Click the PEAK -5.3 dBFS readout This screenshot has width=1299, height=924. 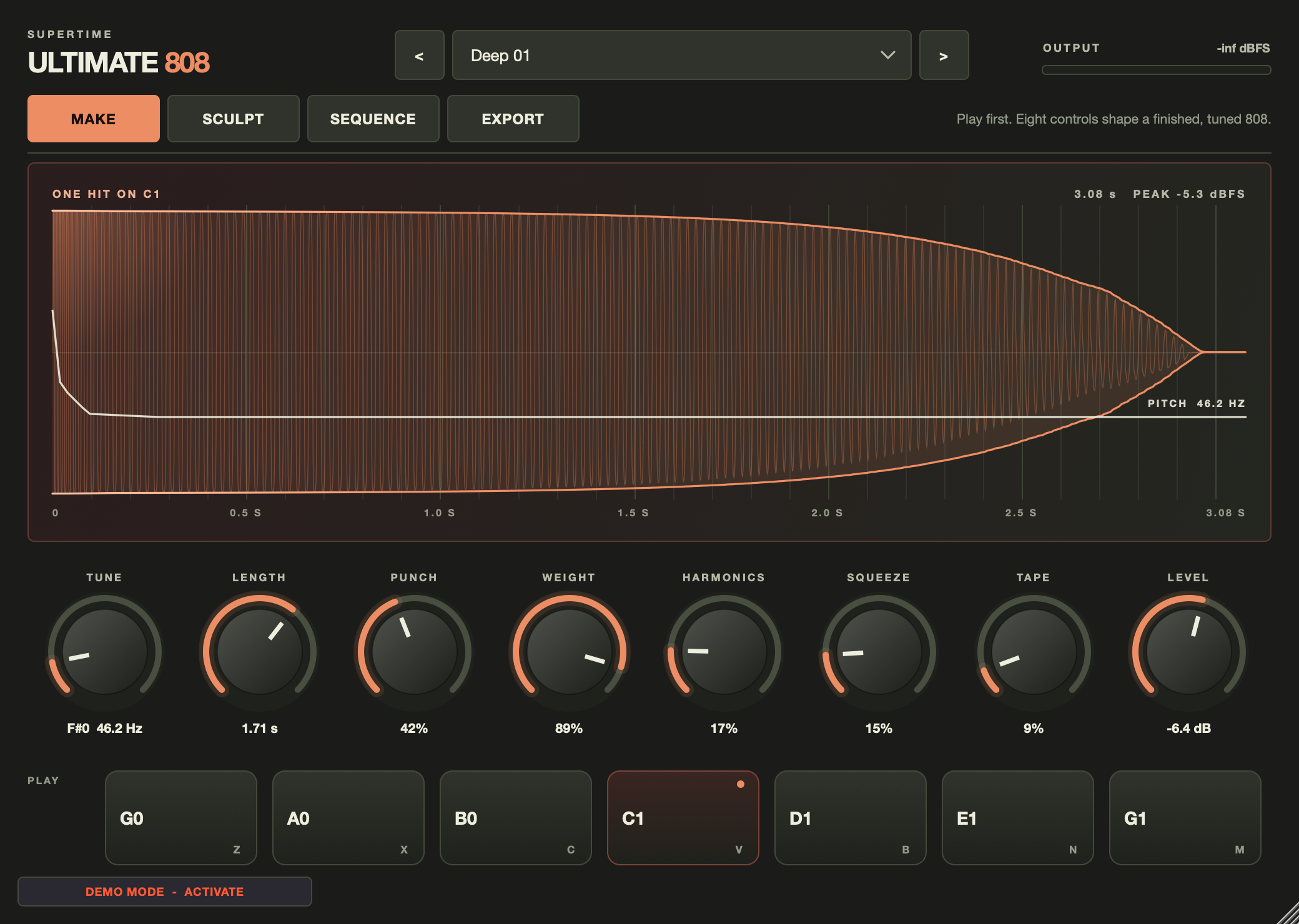(1189, 194)
